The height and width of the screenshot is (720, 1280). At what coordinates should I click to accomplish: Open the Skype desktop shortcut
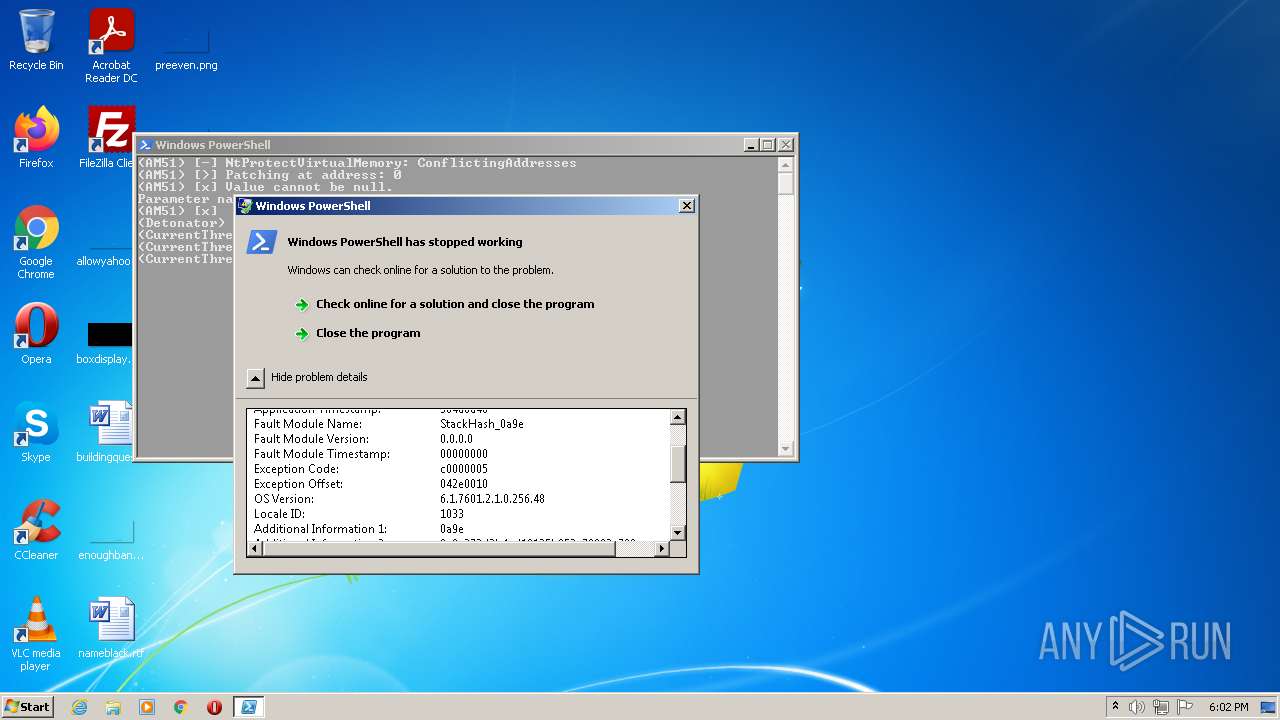coord(36,432)
